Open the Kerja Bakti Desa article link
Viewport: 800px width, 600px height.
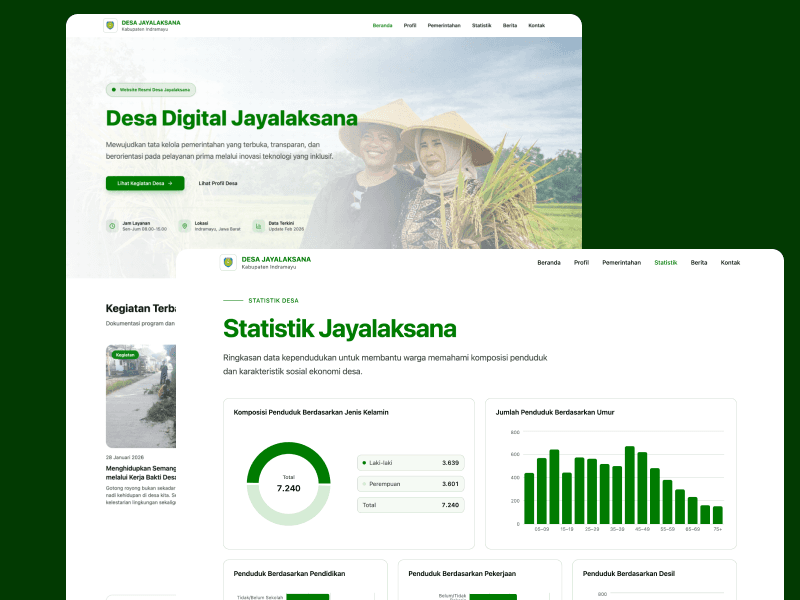pyautogui.click(x=147, y=472)
